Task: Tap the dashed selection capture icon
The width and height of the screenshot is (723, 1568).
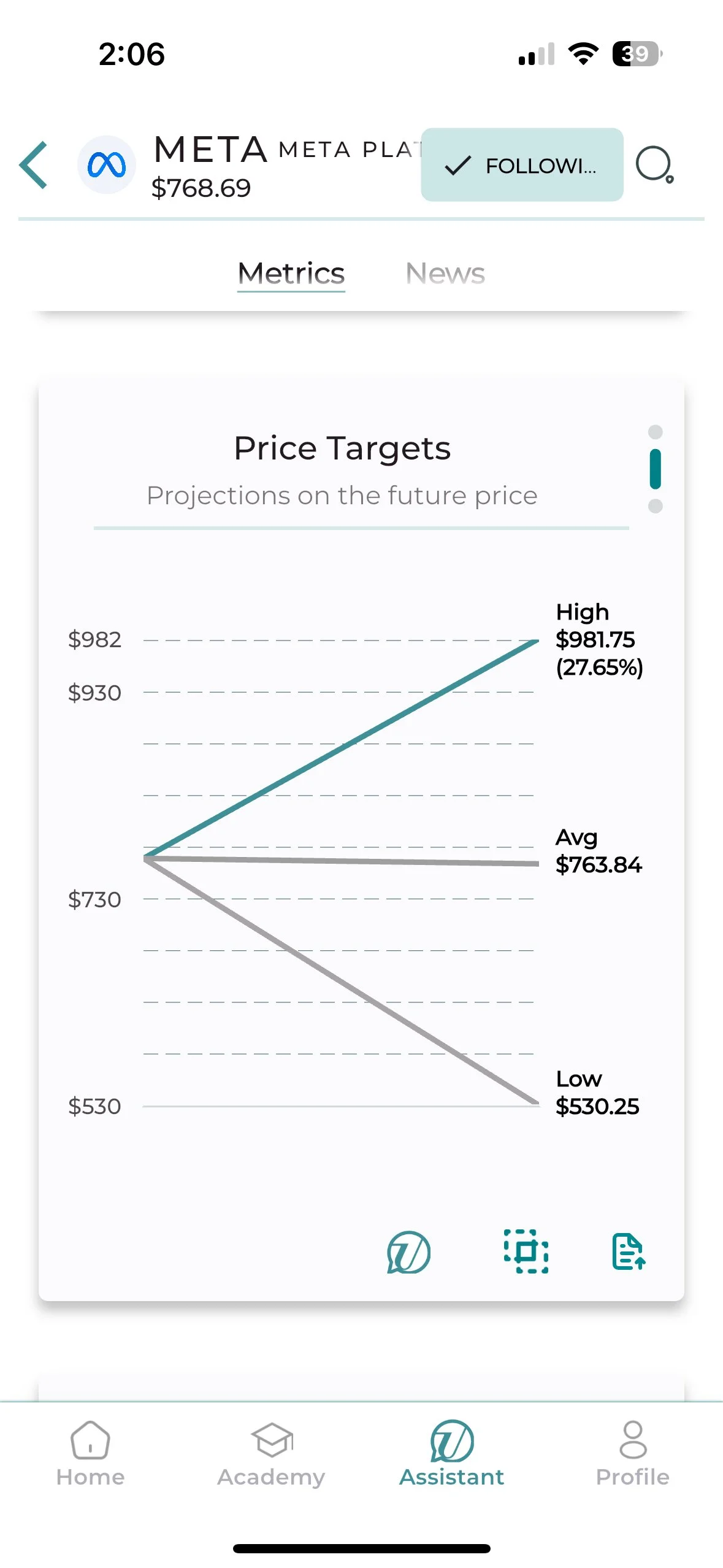Action: (526, 1251)
